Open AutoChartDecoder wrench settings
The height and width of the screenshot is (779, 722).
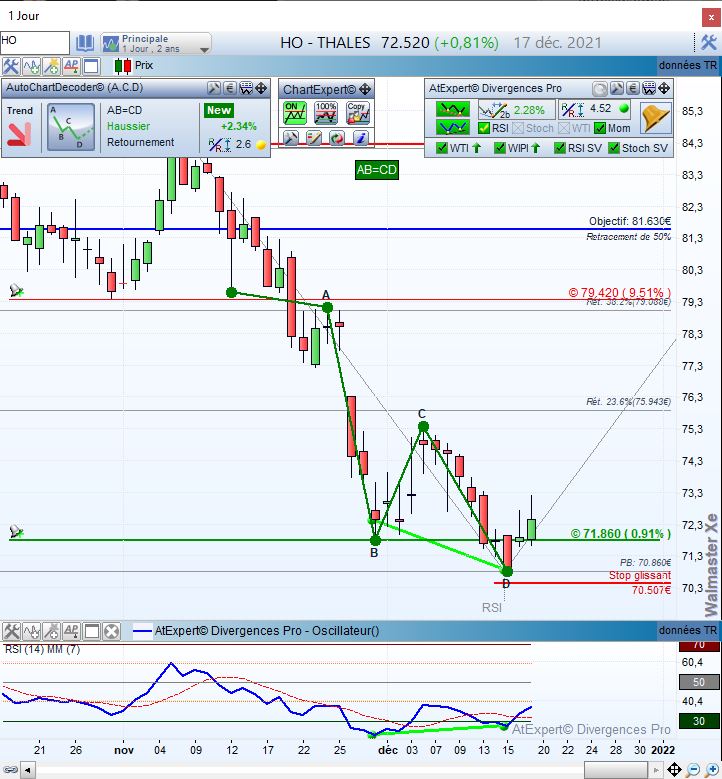coord(214,88)
